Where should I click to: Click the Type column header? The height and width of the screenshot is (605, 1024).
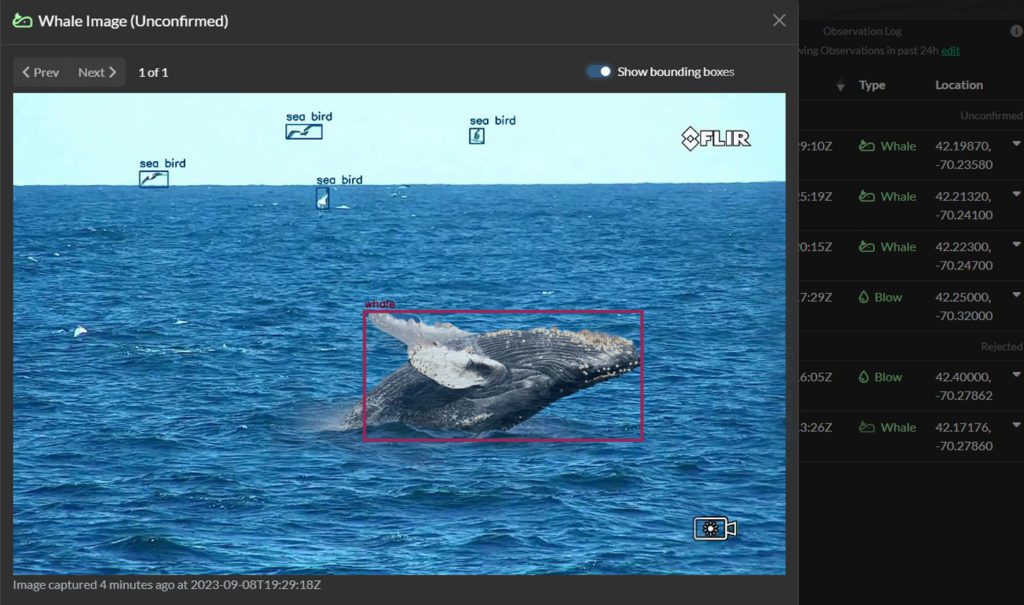point(872,85)
